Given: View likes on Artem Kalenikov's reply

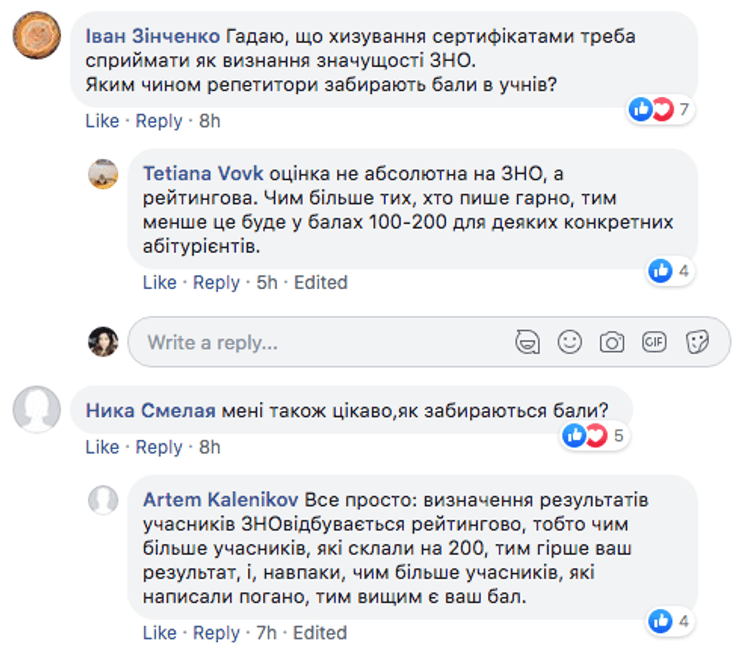Looking at the screenshot, I should [670, 621].
